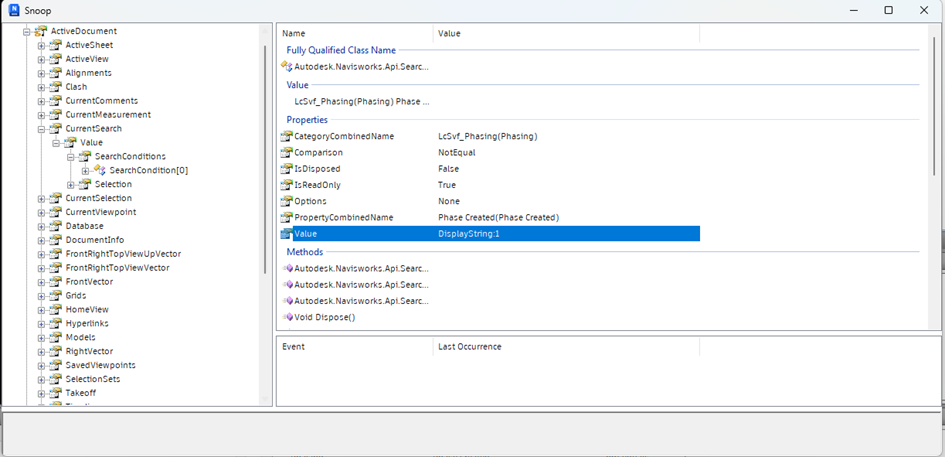
Task: Click the selected Value row icon
Action: point(287,233)
